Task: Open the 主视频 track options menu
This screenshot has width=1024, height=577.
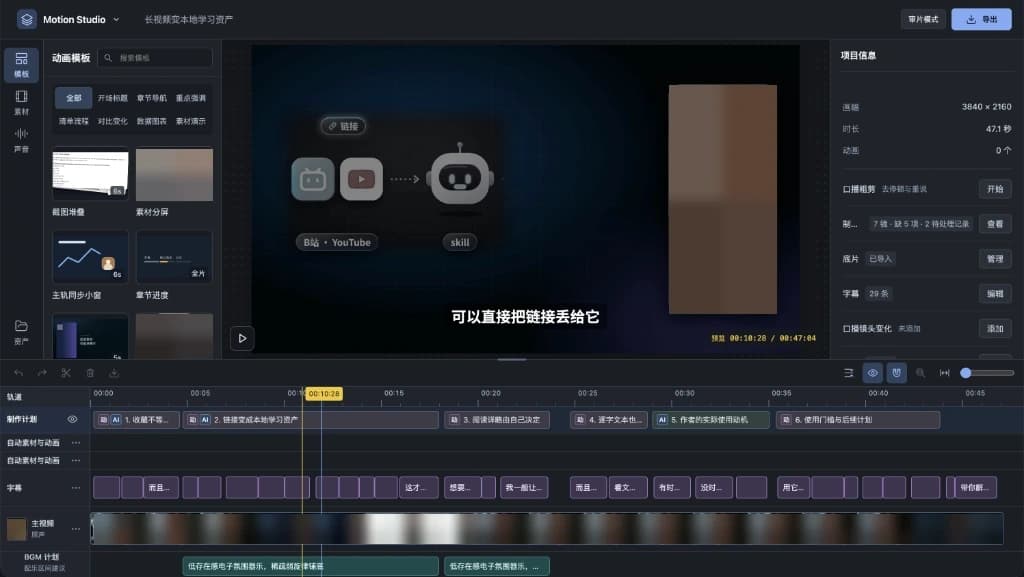Action: (x=76, y=529)
